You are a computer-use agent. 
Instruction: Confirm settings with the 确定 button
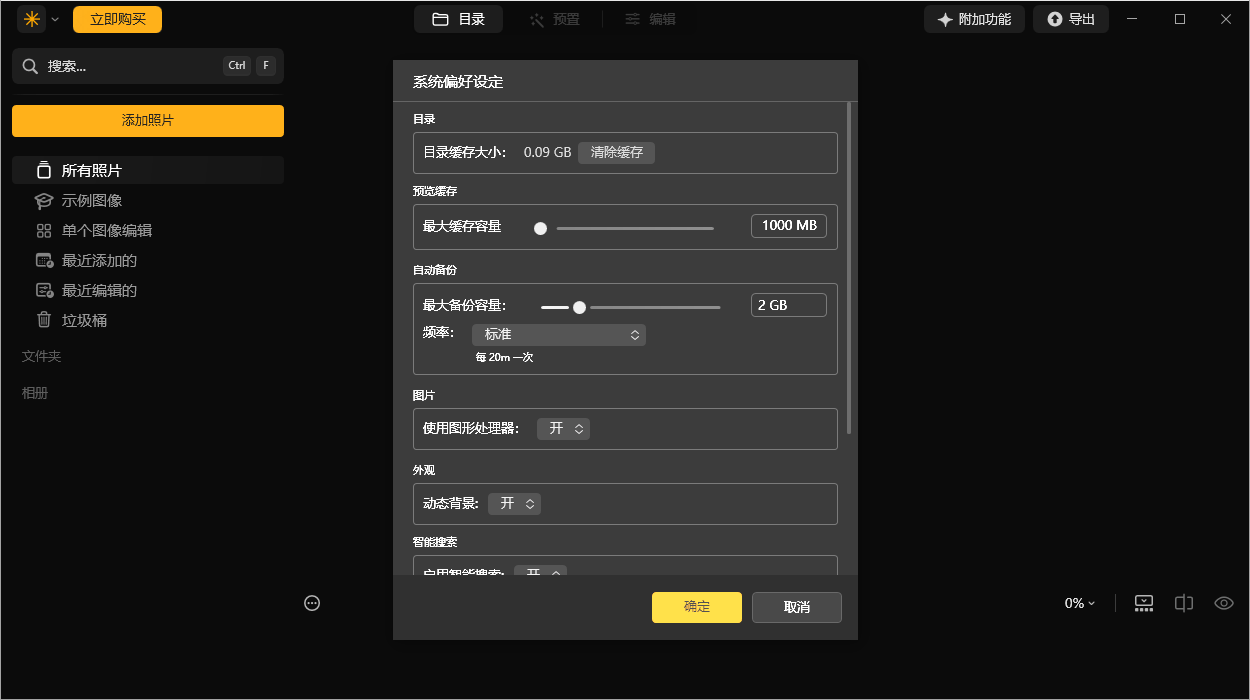696,607
